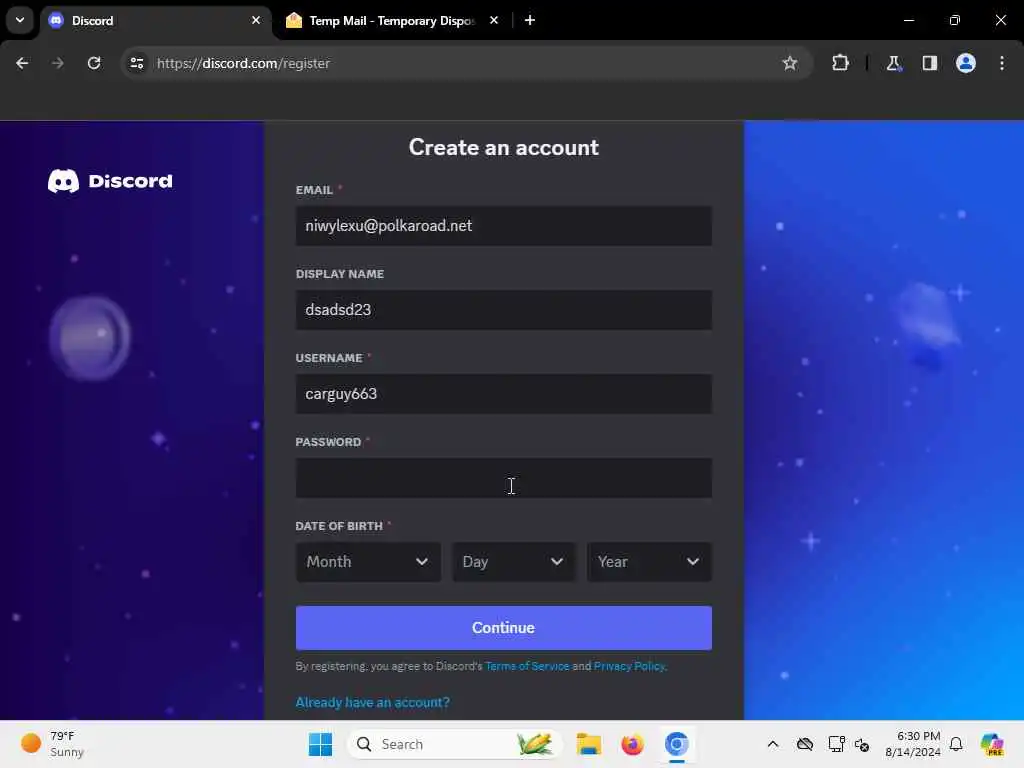Restore down the browser window
Viewport: 1024px width, 768px height.
click(955, 20)
